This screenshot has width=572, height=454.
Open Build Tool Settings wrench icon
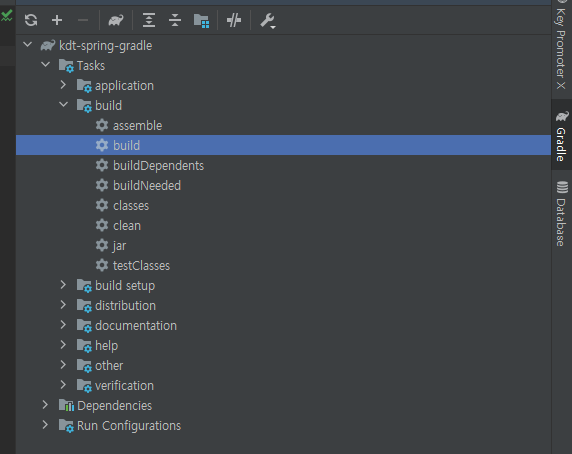(267, 21)
